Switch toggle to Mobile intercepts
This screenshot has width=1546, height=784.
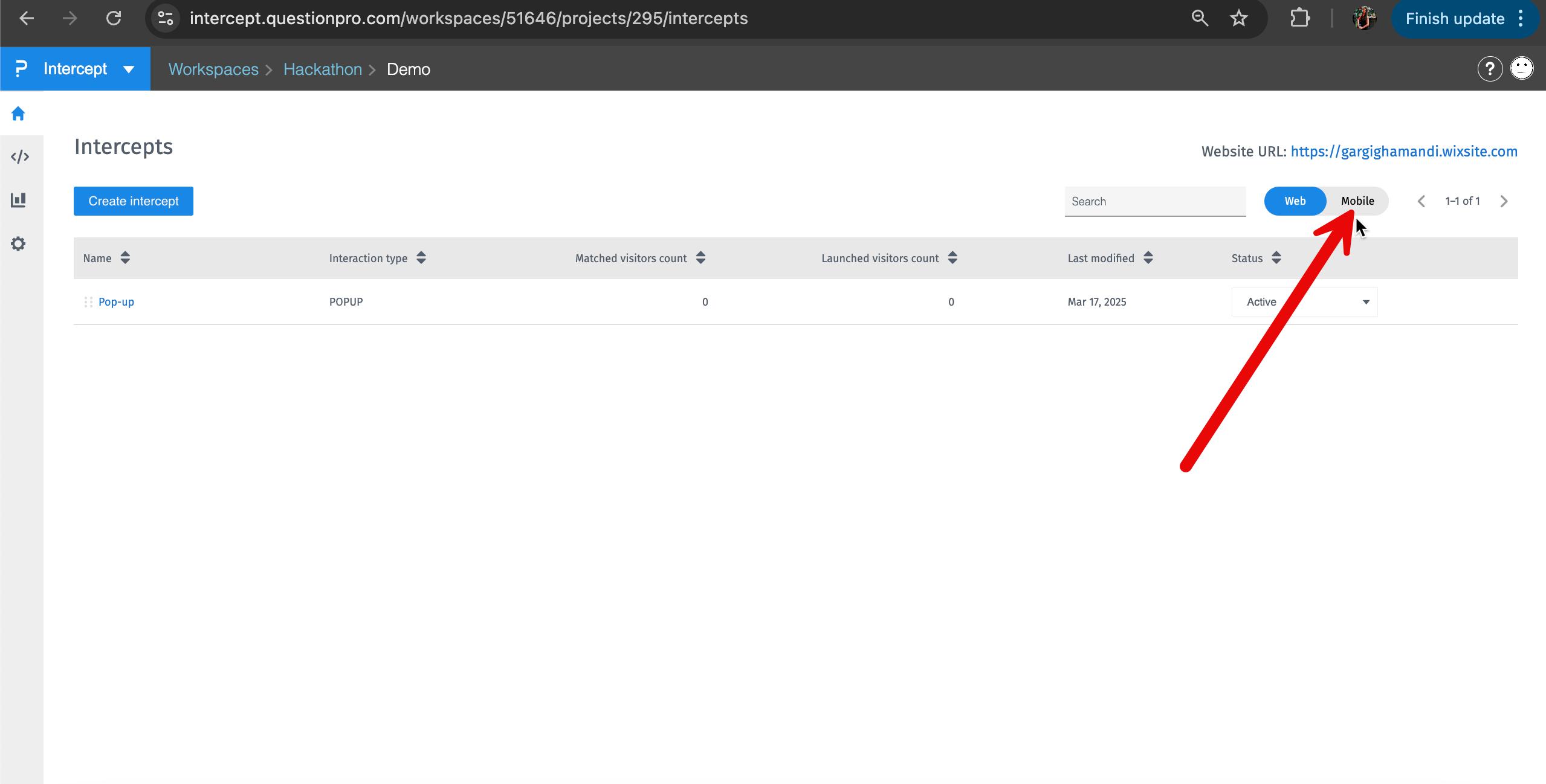[1357, 201]
